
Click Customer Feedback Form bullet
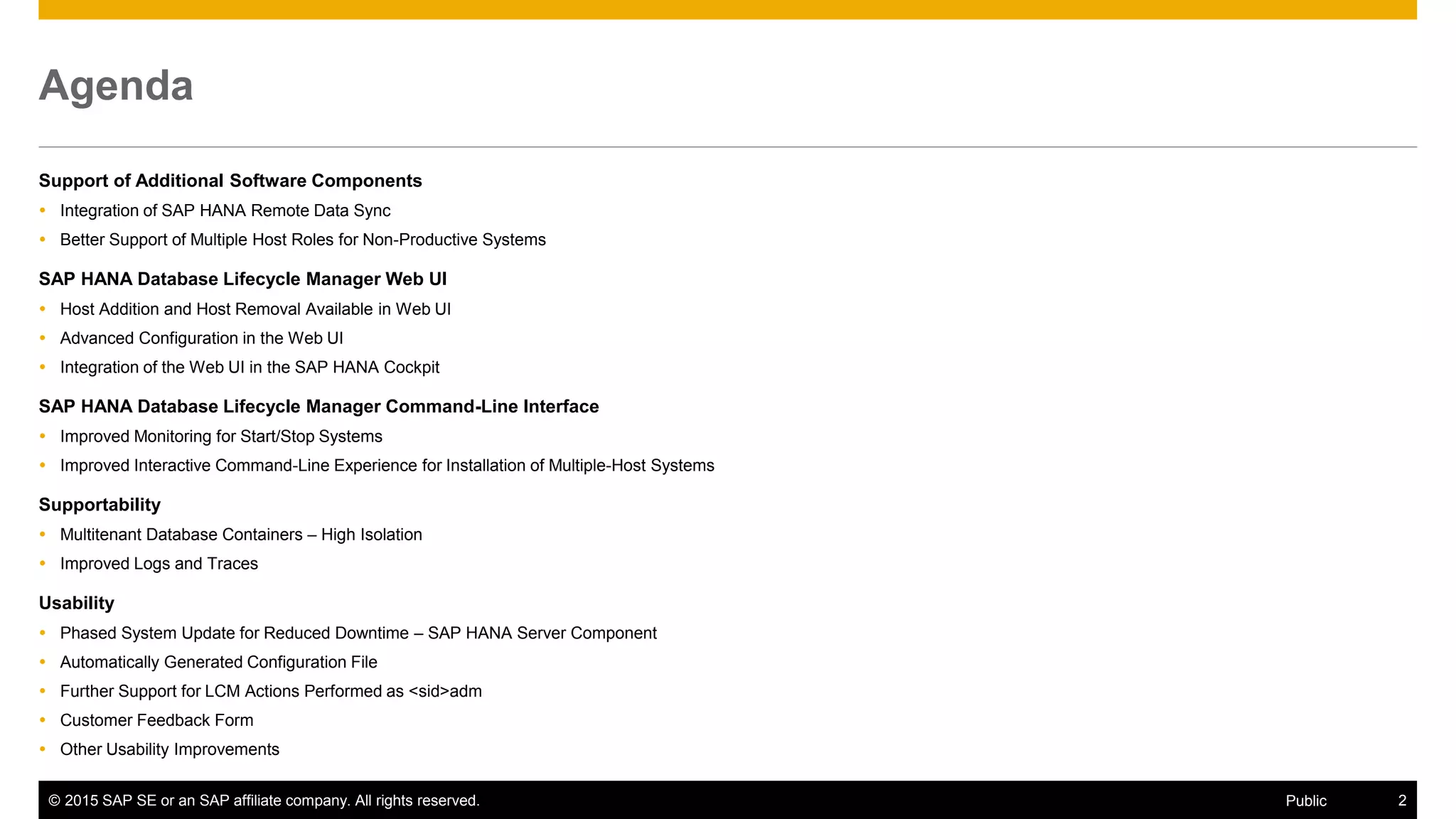[157, 720]
